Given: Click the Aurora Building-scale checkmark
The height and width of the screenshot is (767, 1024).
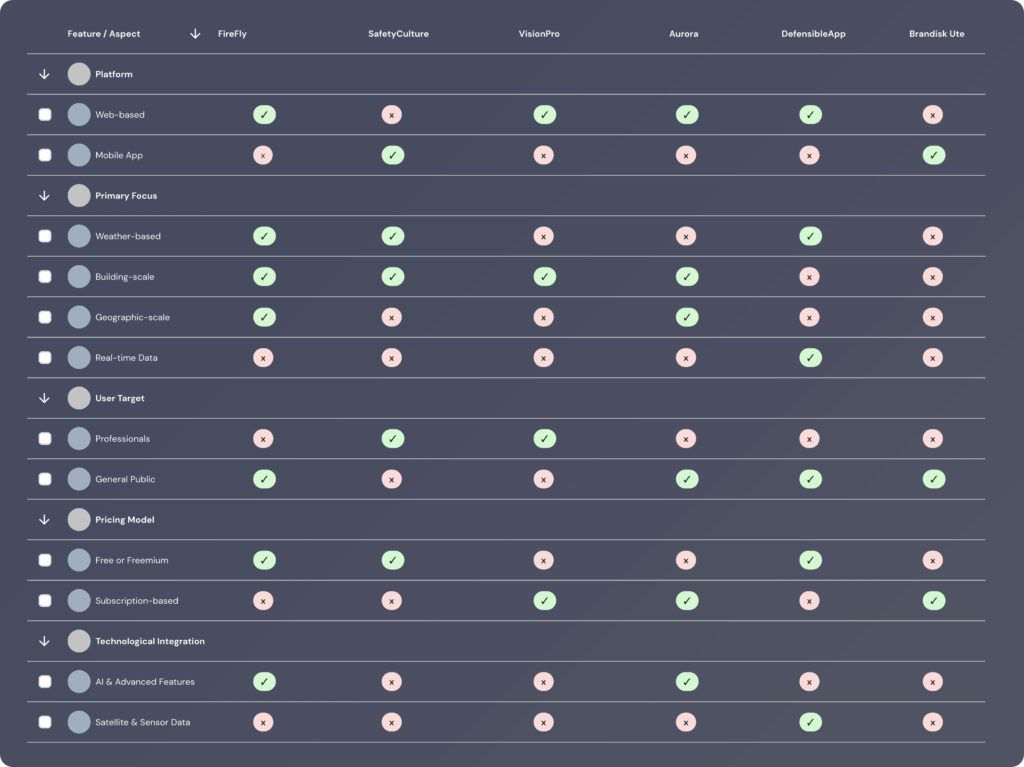Looking at the screenshot, I should point(687,277).
